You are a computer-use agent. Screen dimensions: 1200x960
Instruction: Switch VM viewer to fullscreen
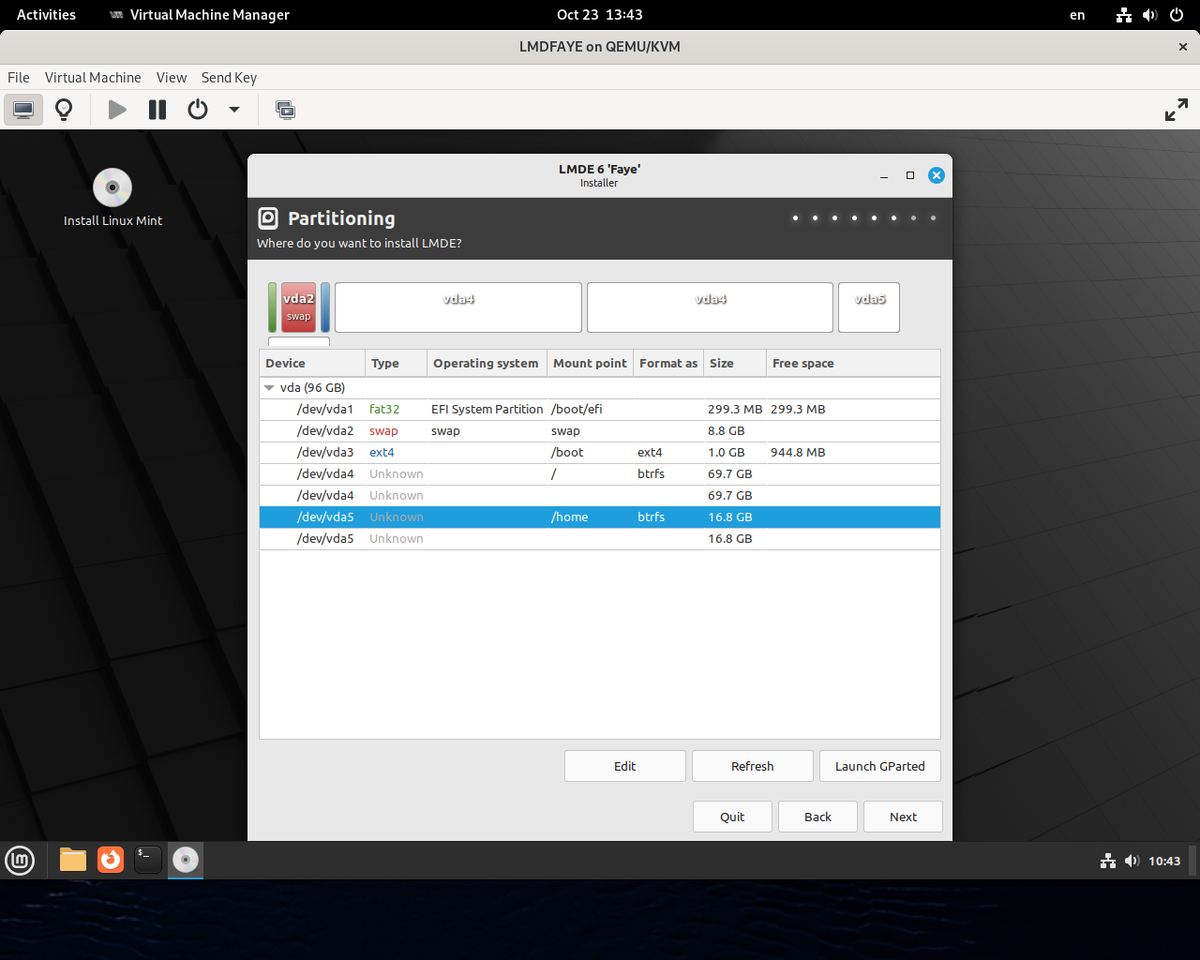pyautogui.click(x=1177, y=110)
